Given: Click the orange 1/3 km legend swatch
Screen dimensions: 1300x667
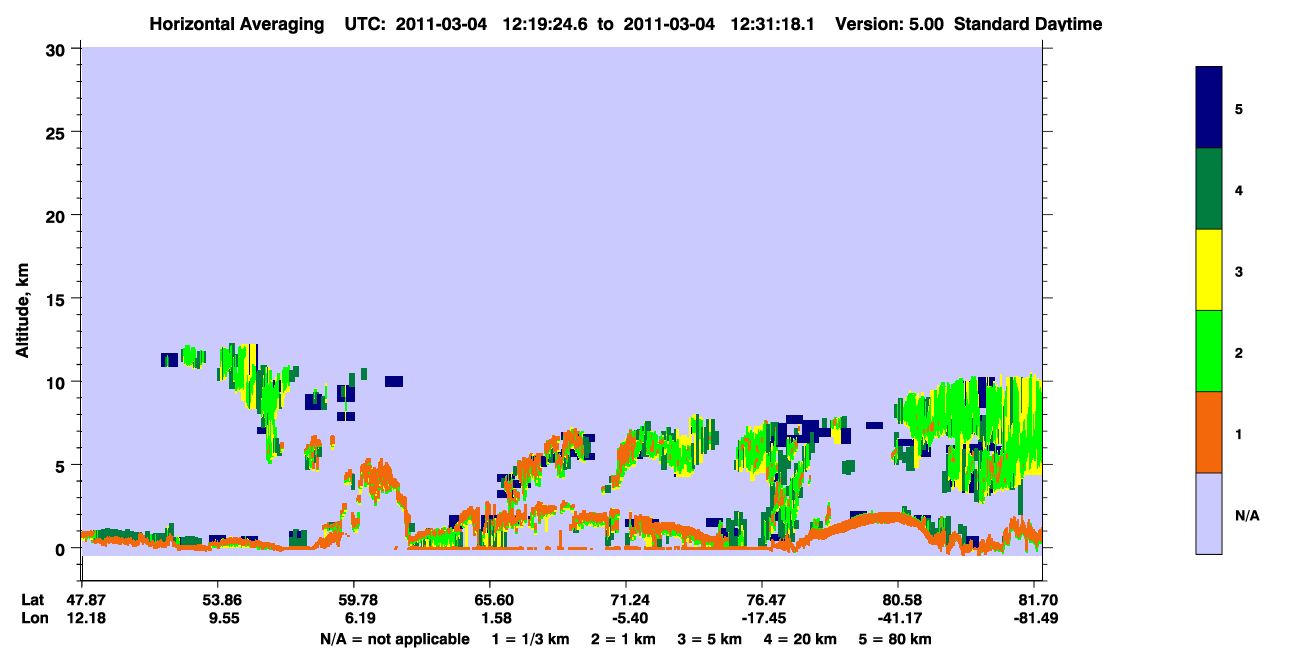Looking at the screenshot, I should tap(1209, 432).
